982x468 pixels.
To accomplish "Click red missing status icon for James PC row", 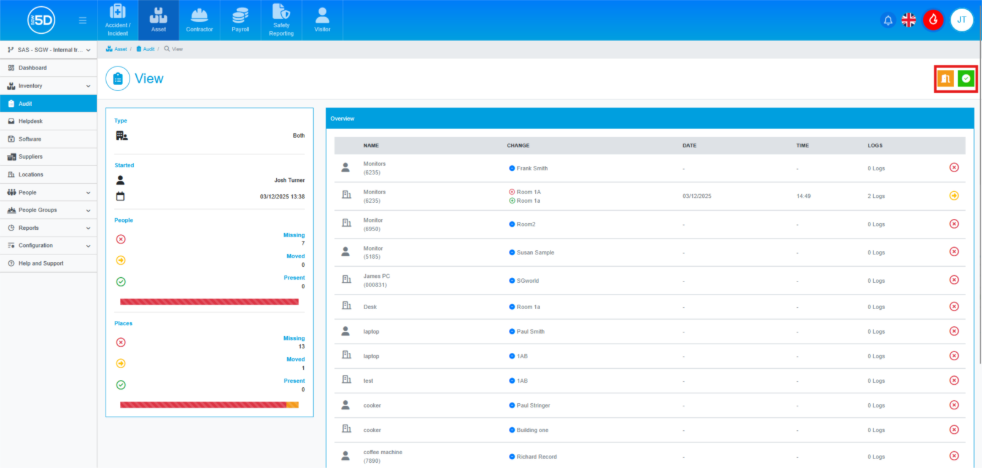I will click(x=954, y=280).
